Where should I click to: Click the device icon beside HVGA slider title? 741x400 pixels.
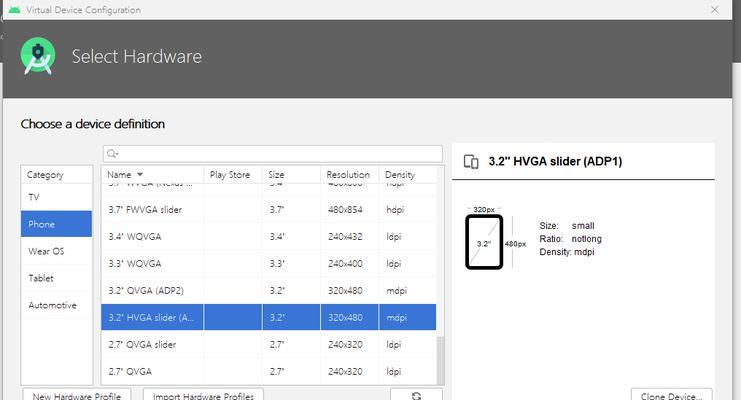pos(471,162)
